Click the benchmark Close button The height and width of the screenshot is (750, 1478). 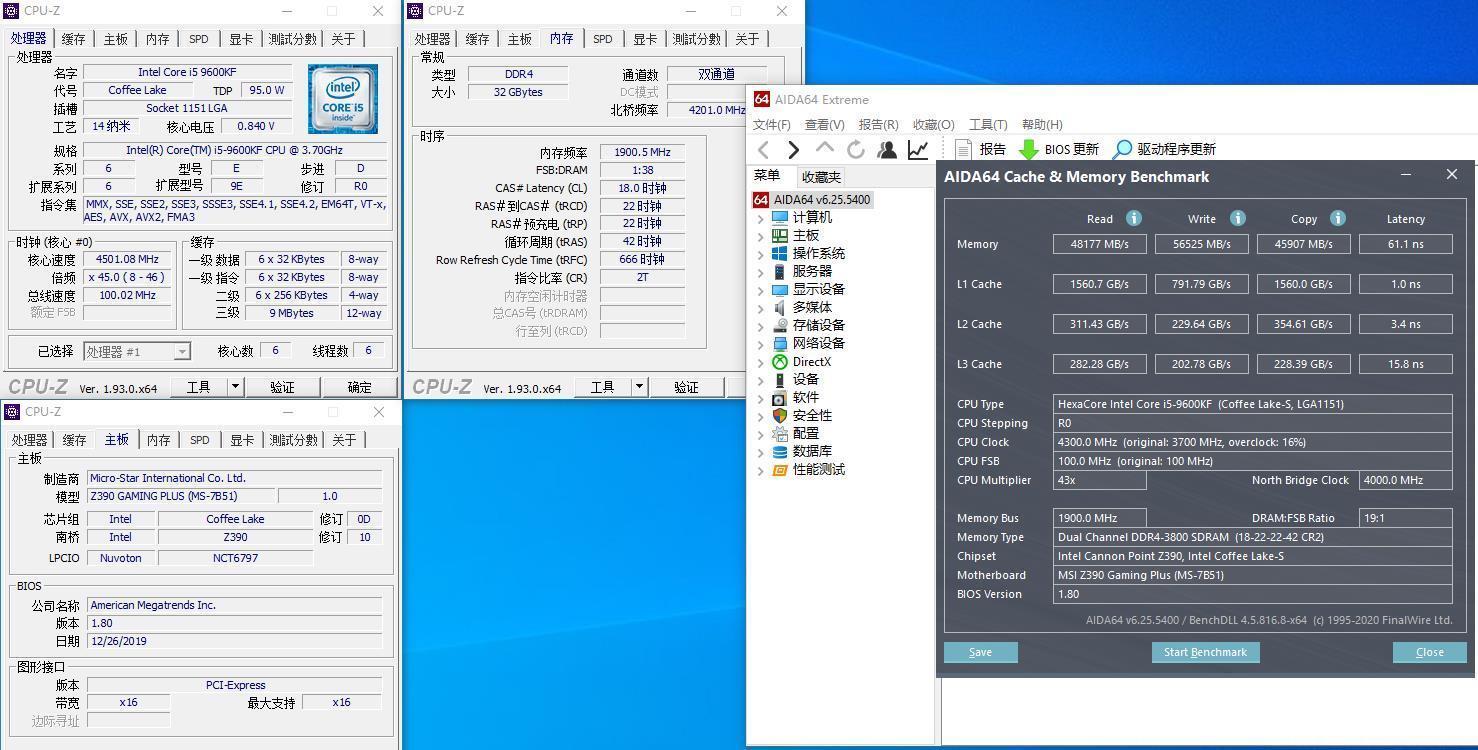pyautogui.click(x=1429, y=652)
